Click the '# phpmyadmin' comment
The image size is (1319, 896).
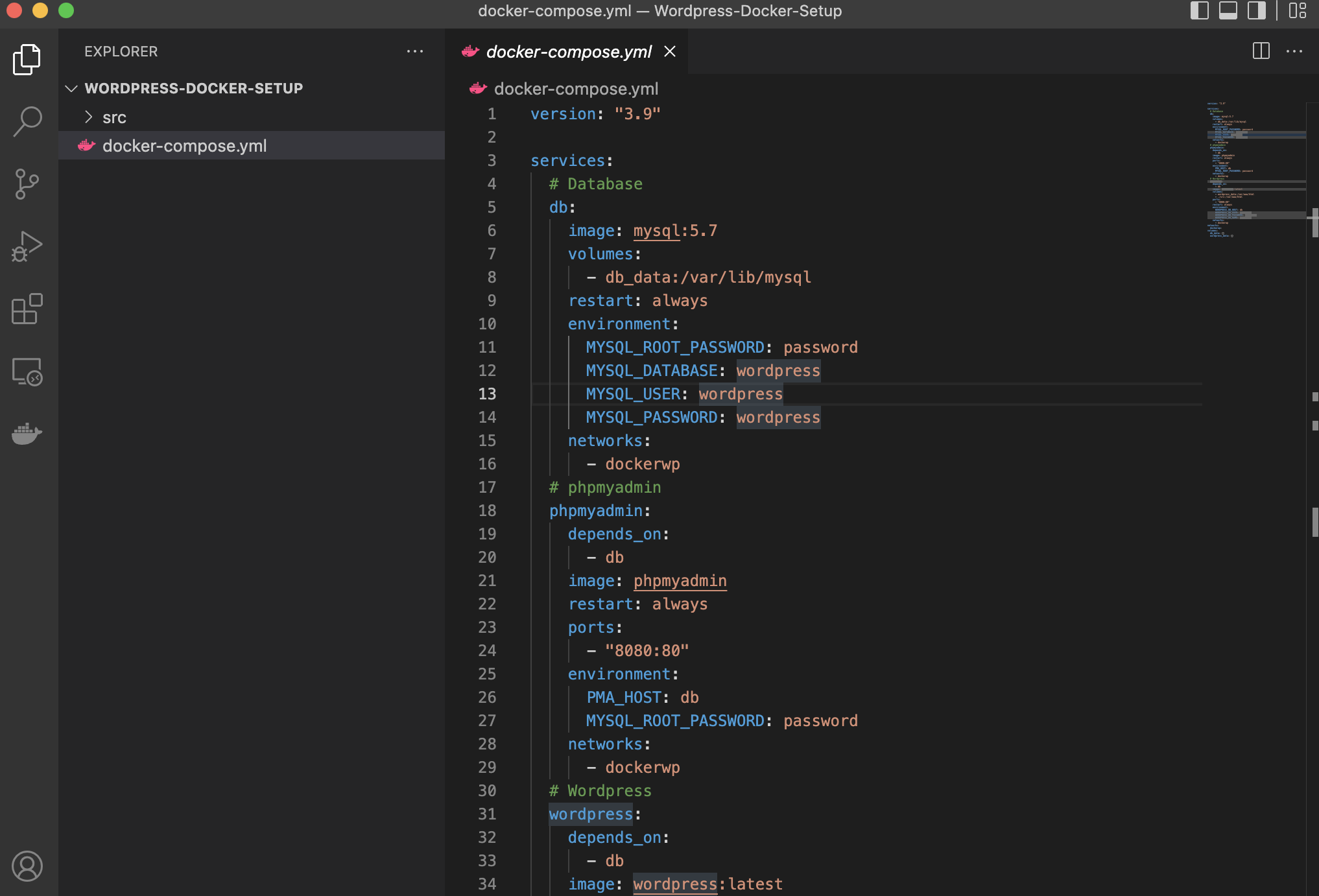tap(605, 488)
